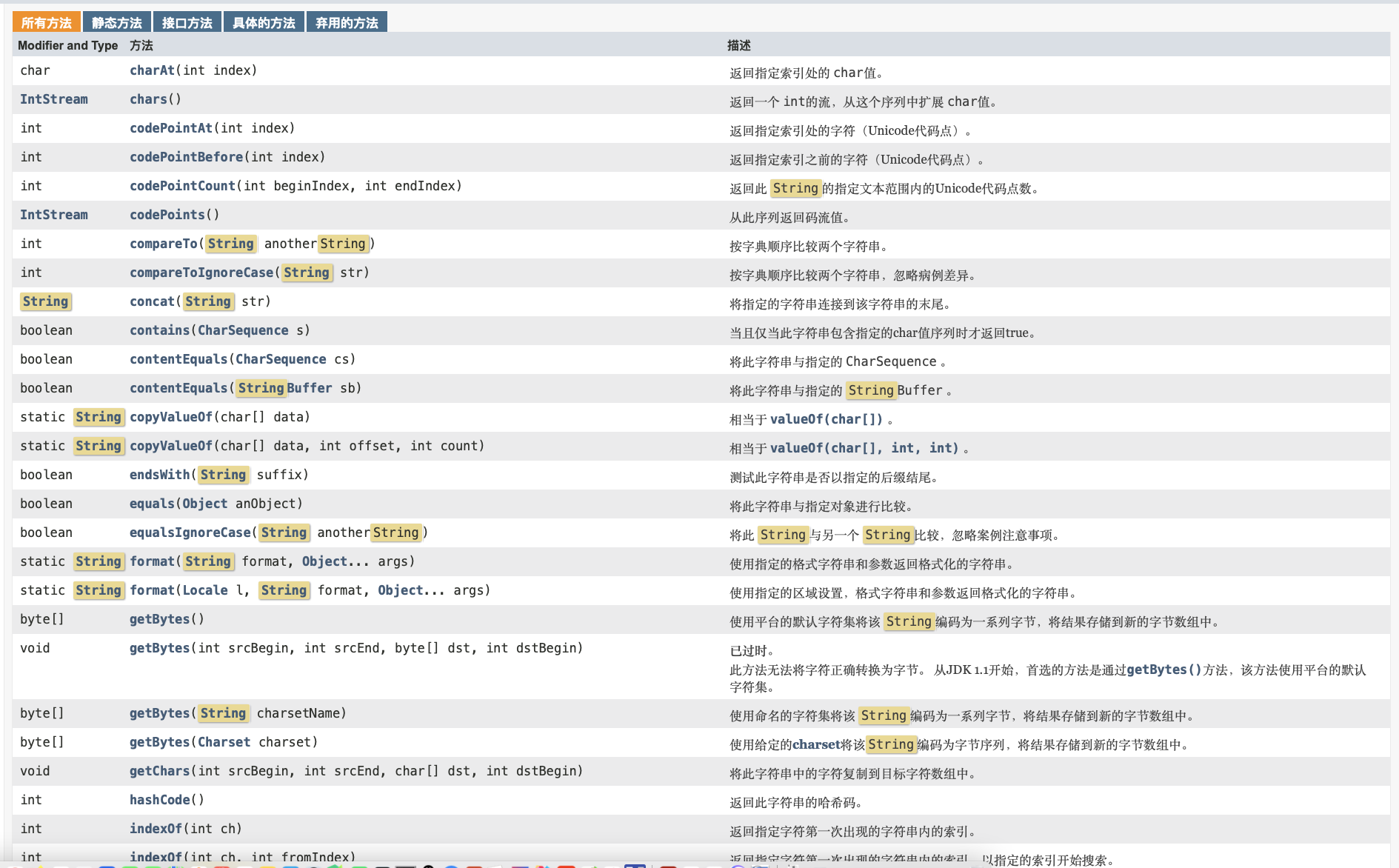Open the codePointCount method link
Image resolution: width=1399 pixels, height=868 pixels.
click(x=182, y=186)
